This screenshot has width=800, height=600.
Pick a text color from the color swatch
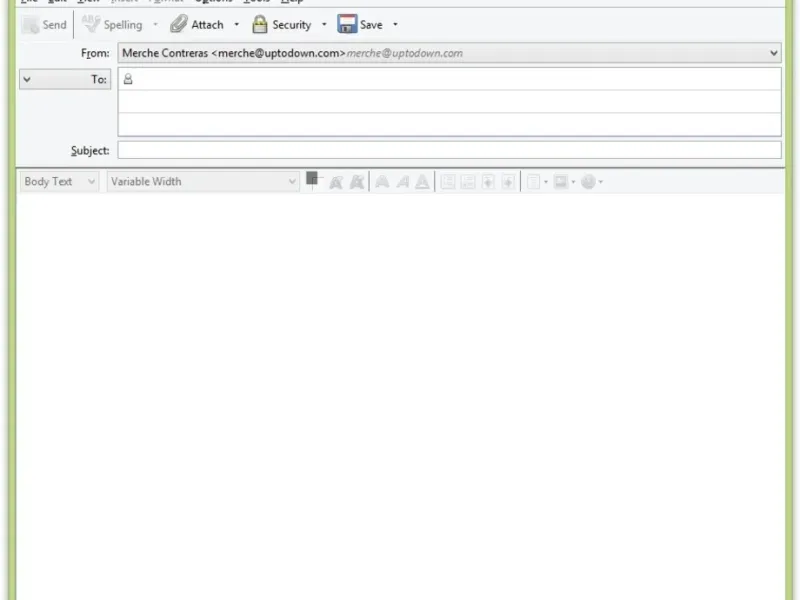point(313,180)
